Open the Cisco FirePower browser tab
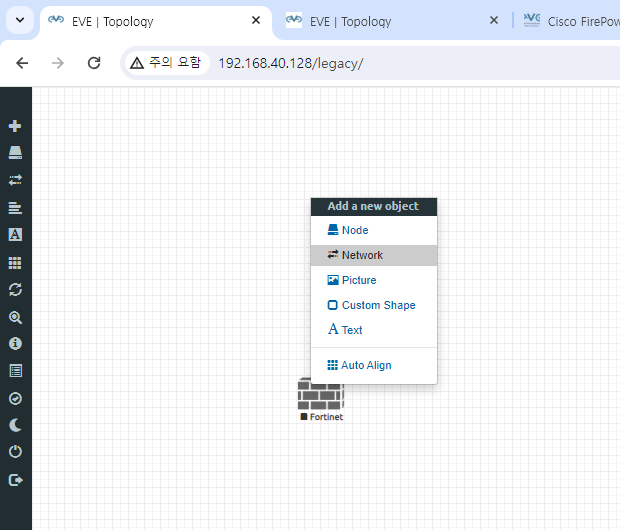The height and width of the screenshot is (530, 620). point(571,21)
